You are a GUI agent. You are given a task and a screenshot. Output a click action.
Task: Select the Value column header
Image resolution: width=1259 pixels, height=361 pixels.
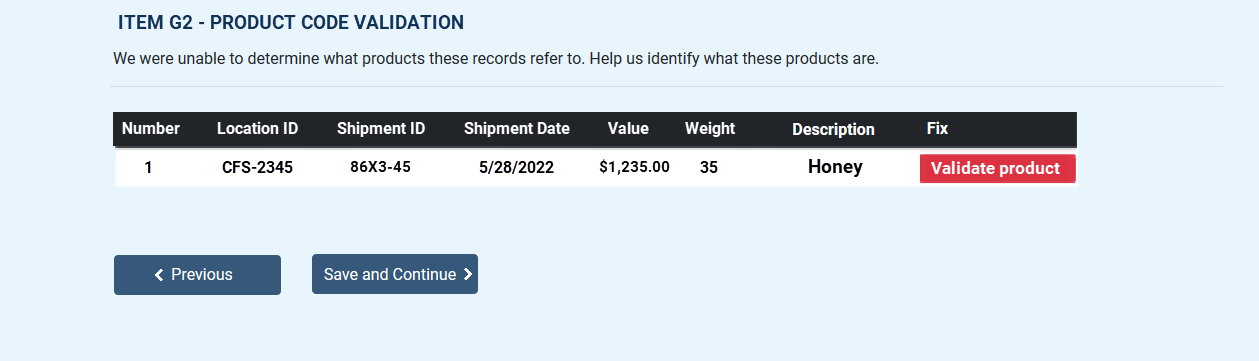click(628, 128)
